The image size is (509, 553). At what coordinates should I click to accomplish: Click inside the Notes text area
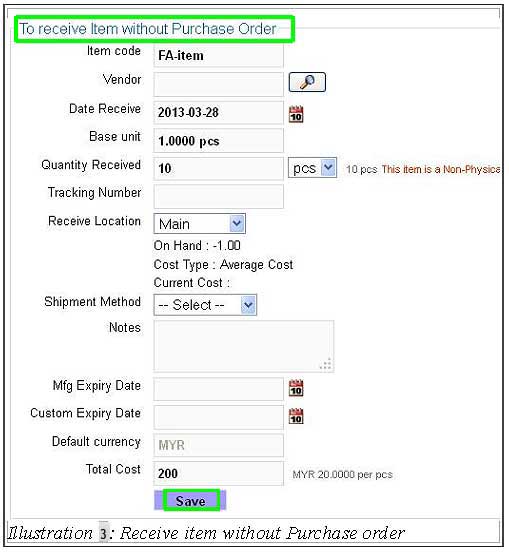[x=244, y=346]
